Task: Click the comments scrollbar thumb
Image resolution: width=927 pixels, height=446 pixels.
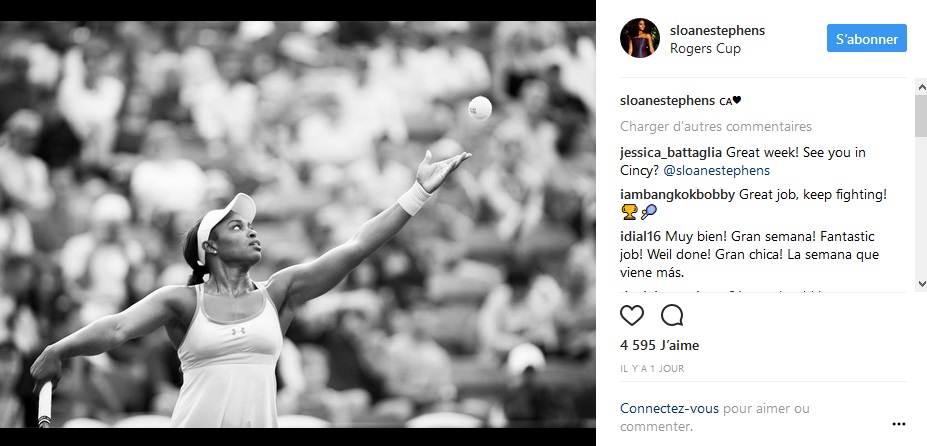Action: 920,115
